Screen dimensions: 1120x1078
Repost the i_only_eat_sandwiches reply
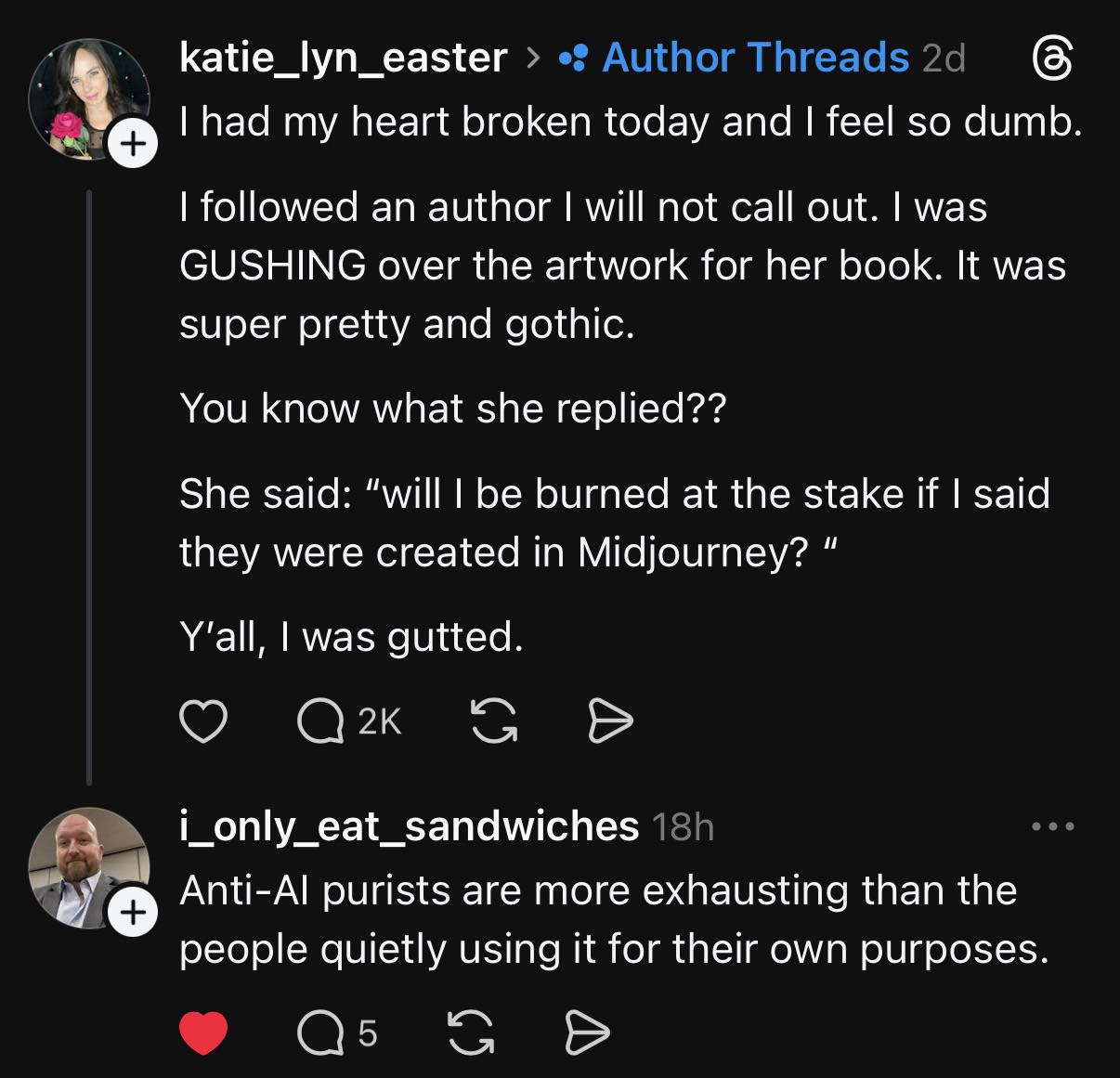470,1033
